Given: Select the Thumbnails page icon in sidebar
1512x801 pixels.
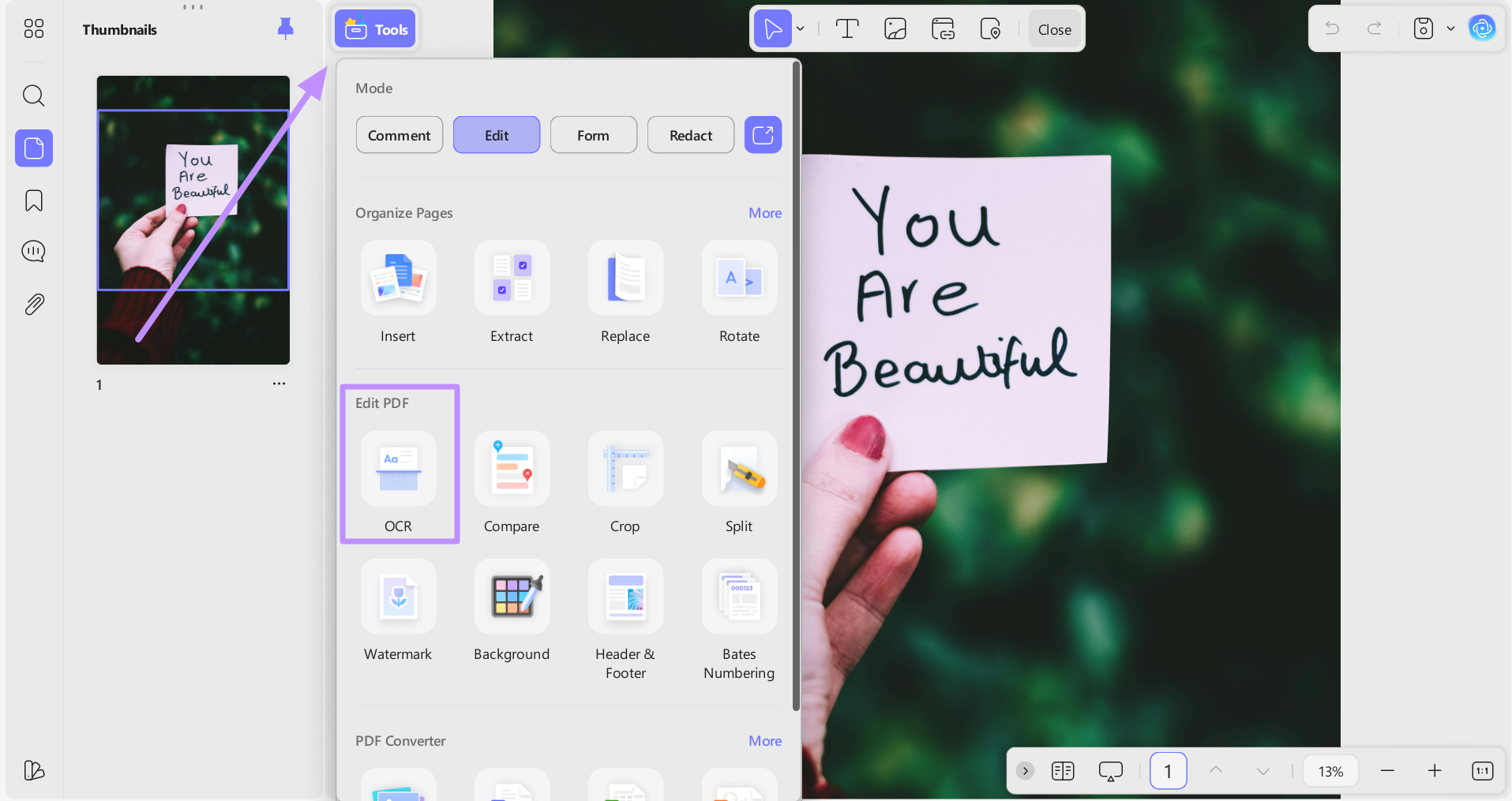Looking at the screenshot, I should coord(34,148).
